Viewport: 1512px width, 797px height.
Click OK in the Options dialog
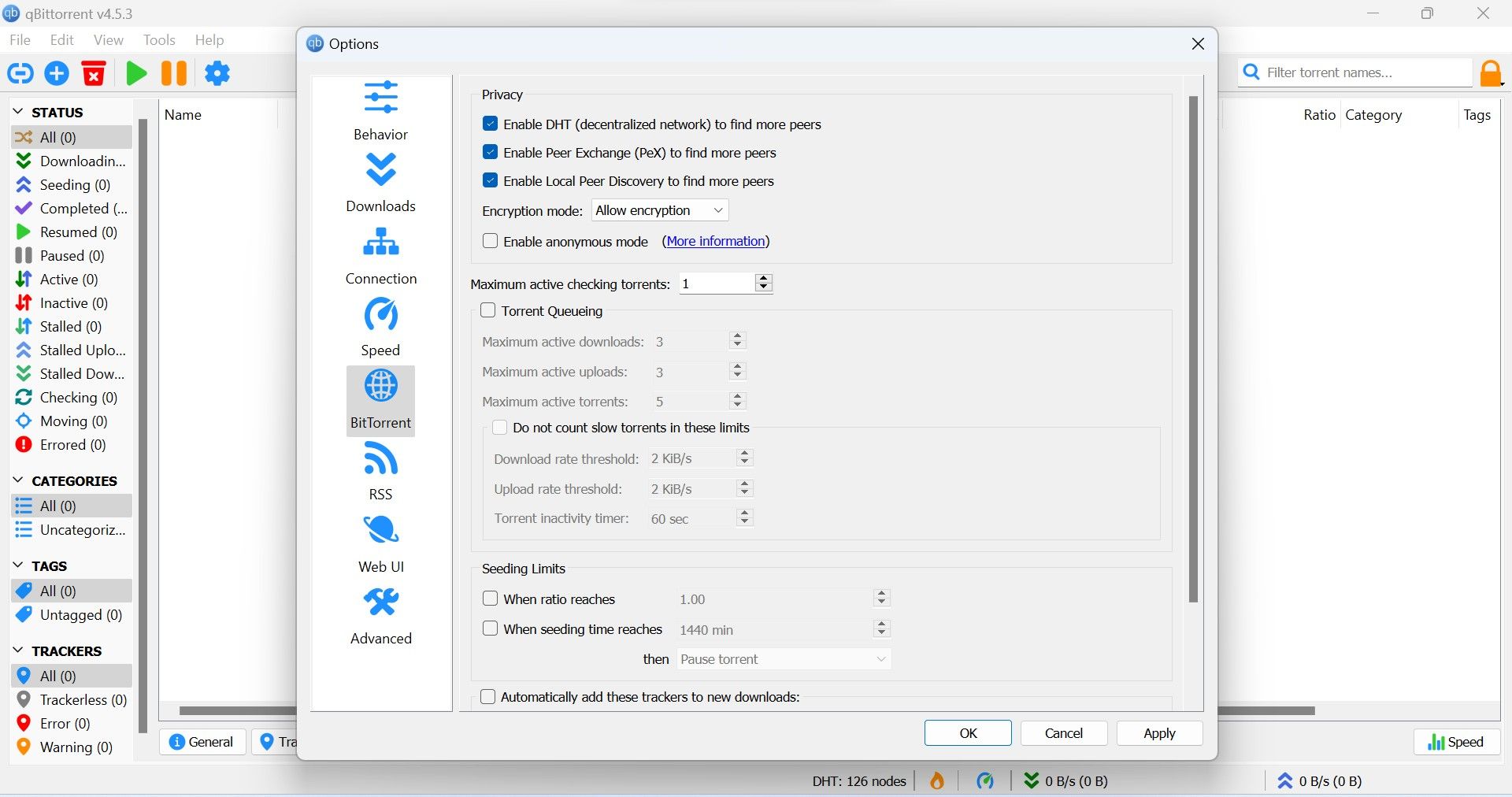(968, 733)
